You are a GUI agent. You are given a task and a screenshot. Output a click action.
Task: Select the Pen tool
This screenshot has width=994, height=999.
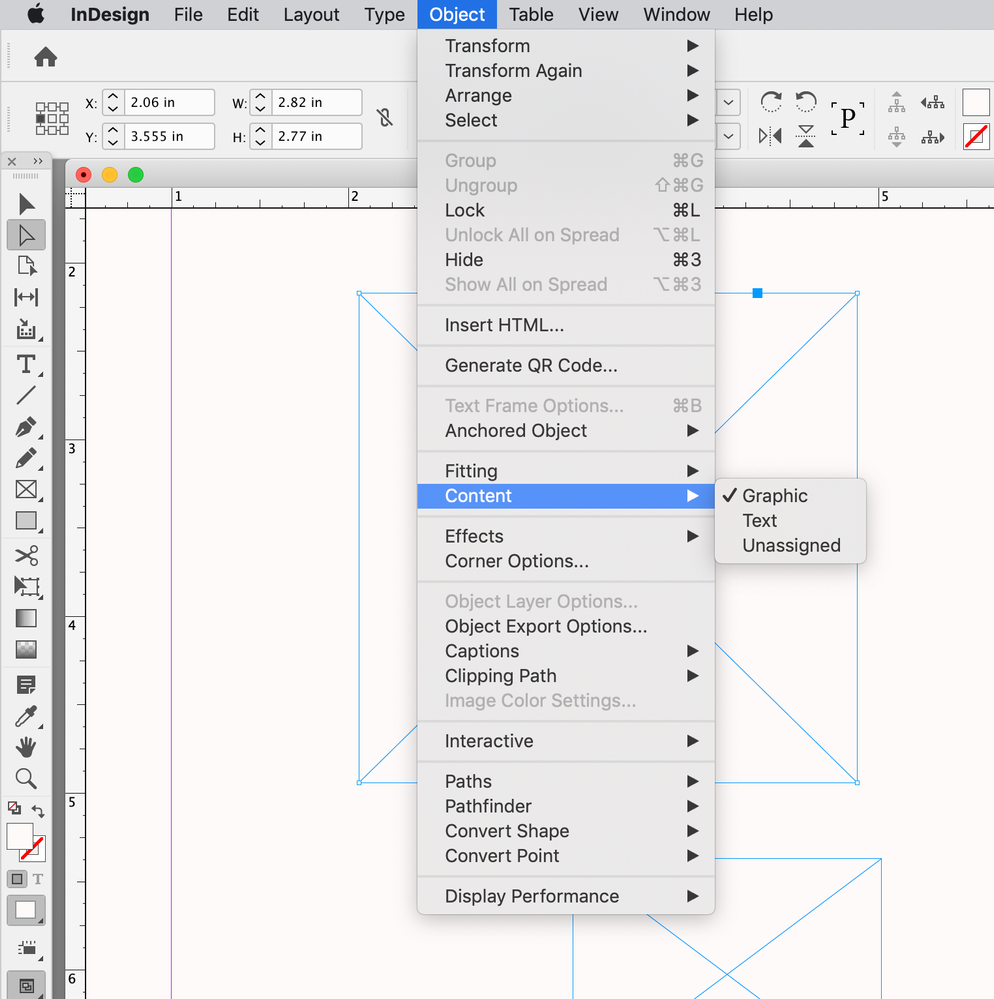point(26,427)
